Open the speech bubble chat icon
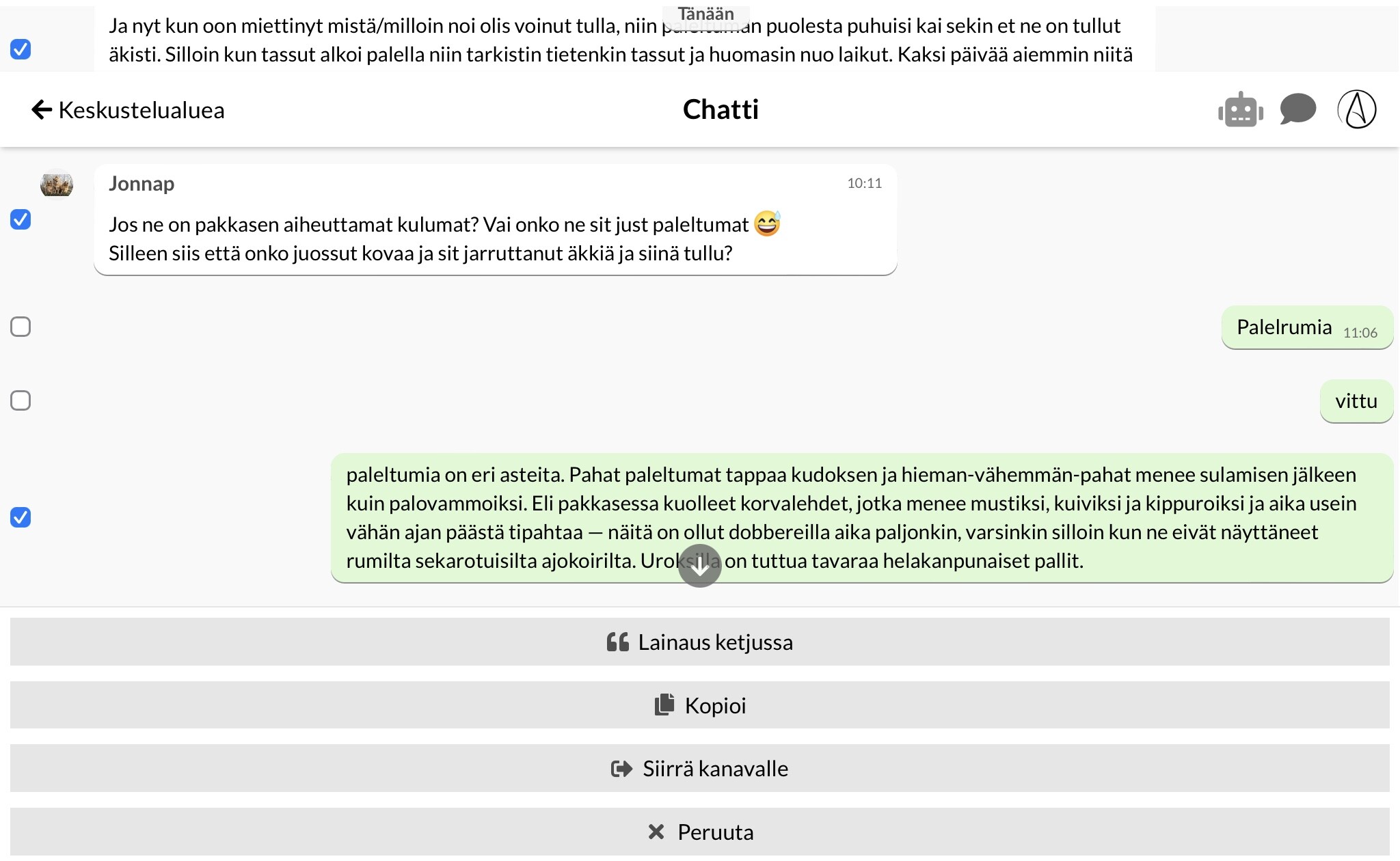 [1297, 109]
